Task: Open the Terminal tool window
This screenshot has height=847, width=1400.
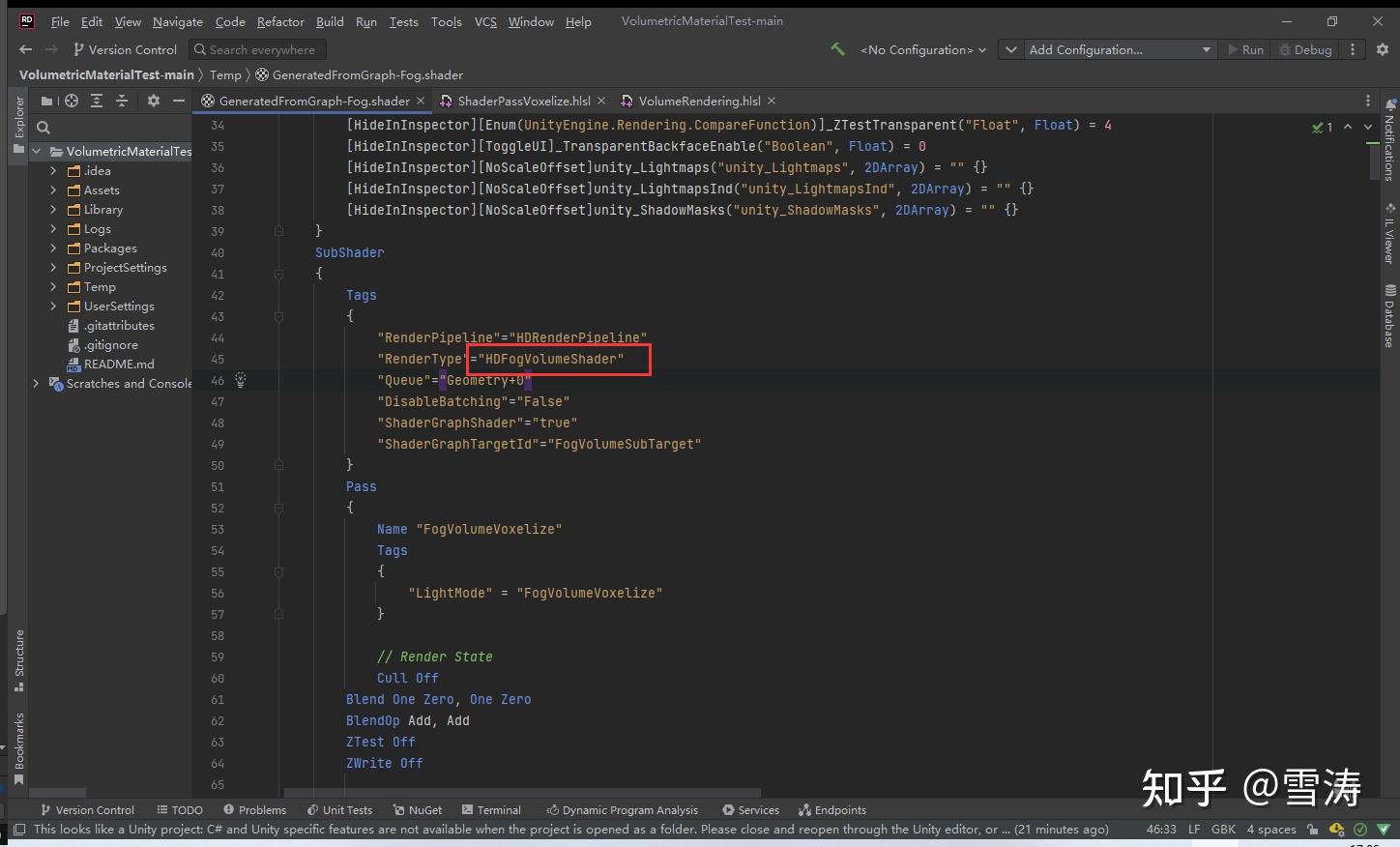Action: point(491,810)
